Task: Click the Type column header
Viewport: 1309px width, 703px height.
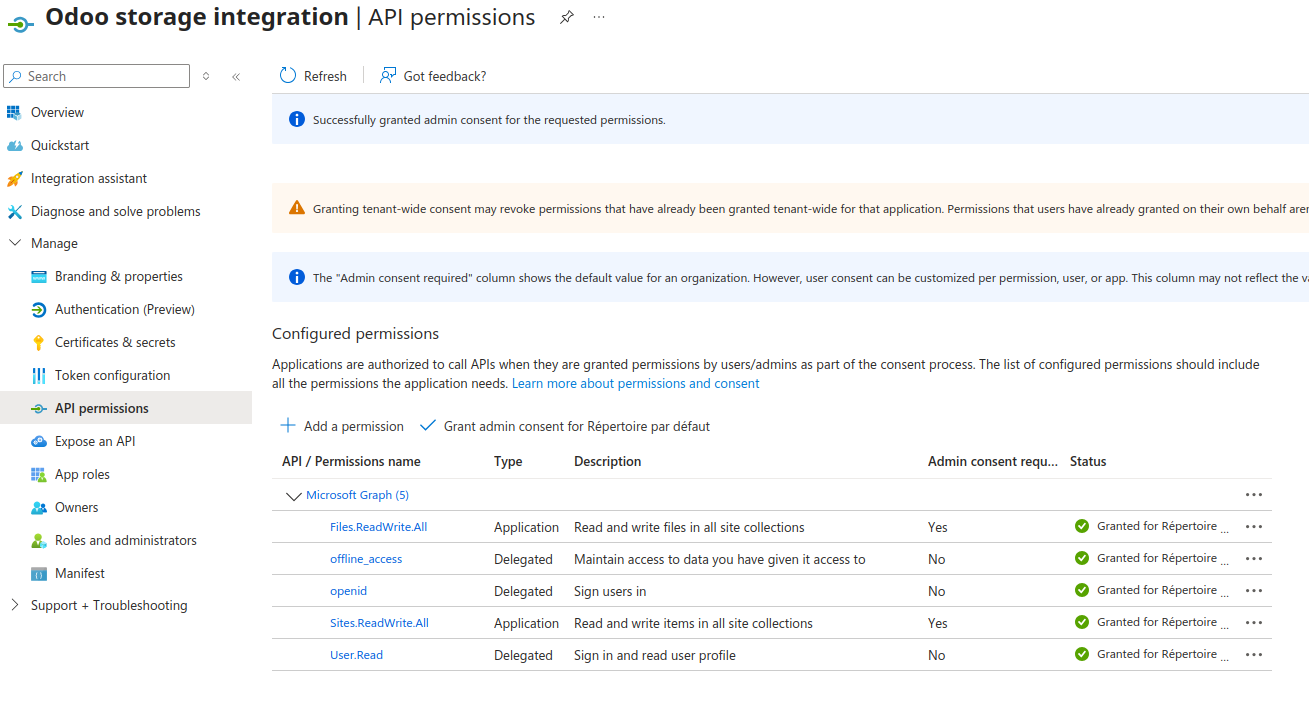Action: (508, 462)
